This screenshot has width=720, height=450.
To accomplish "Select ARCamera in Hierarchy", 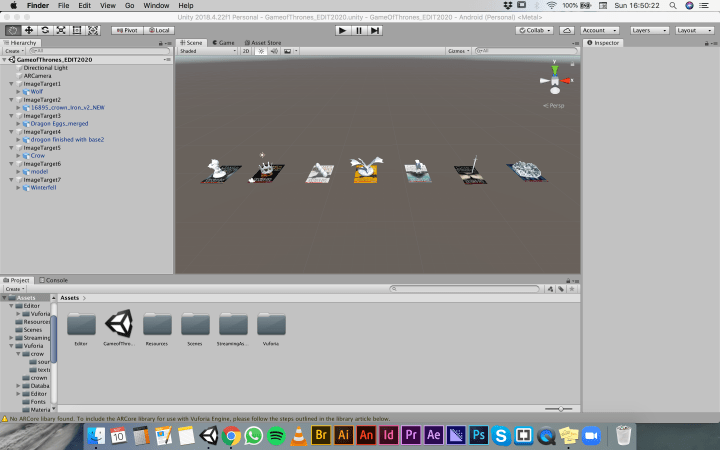I will tap(37, 76).
